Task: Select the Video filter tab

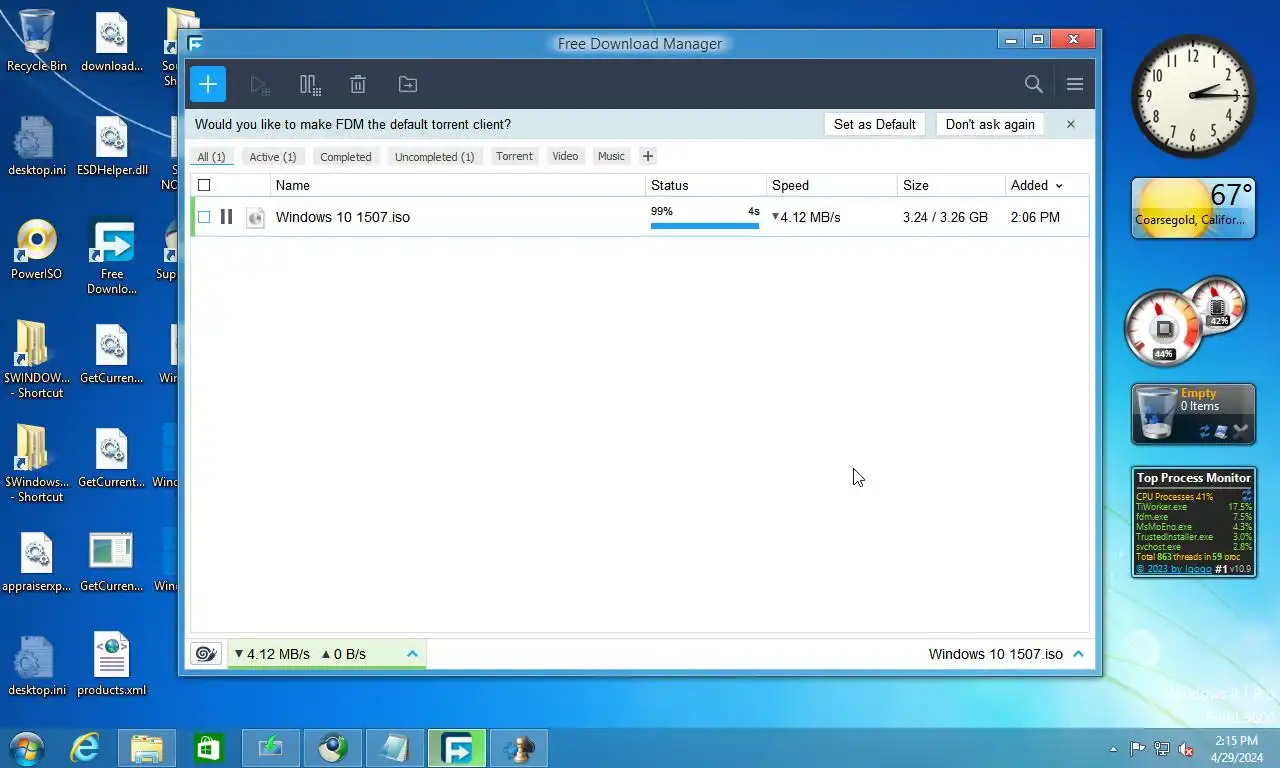Action: (566, 156)
